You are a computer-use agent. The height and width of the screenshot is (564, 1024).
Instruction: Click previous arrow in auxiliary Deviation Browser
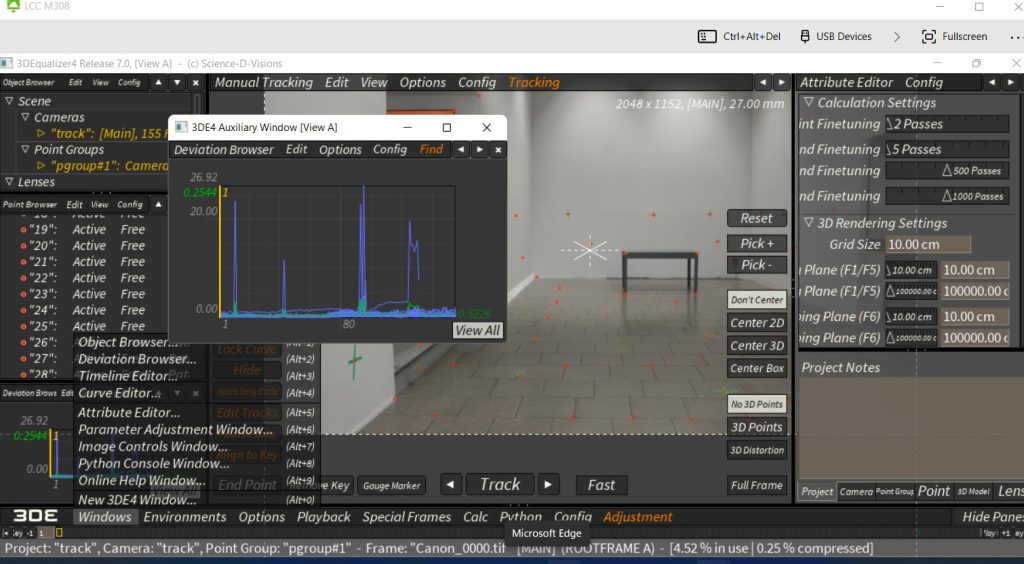point(461,149)
